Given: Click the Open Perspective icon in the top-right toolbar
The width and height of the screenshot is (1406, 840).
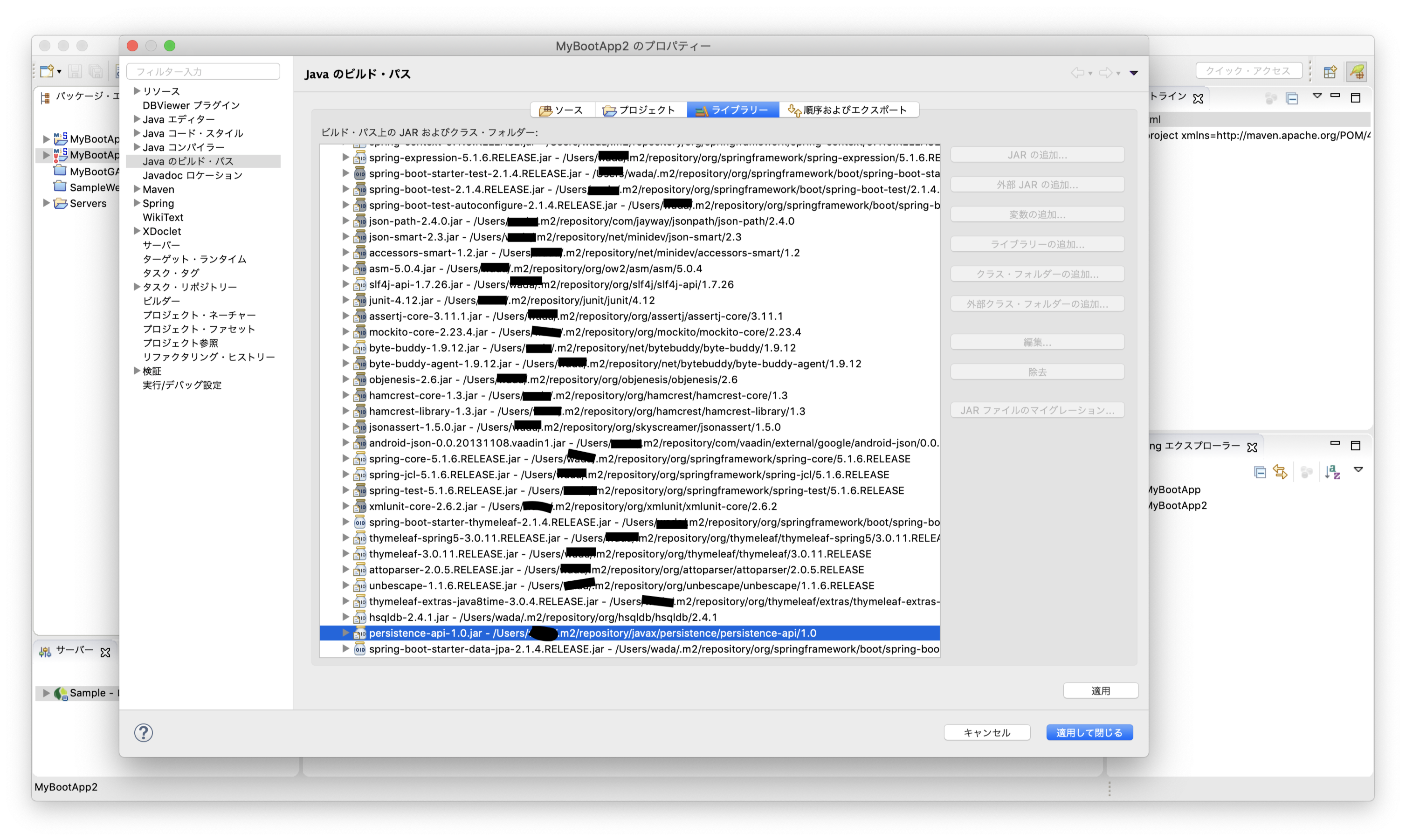Looking at the screenshot, I should (1330, 72).
